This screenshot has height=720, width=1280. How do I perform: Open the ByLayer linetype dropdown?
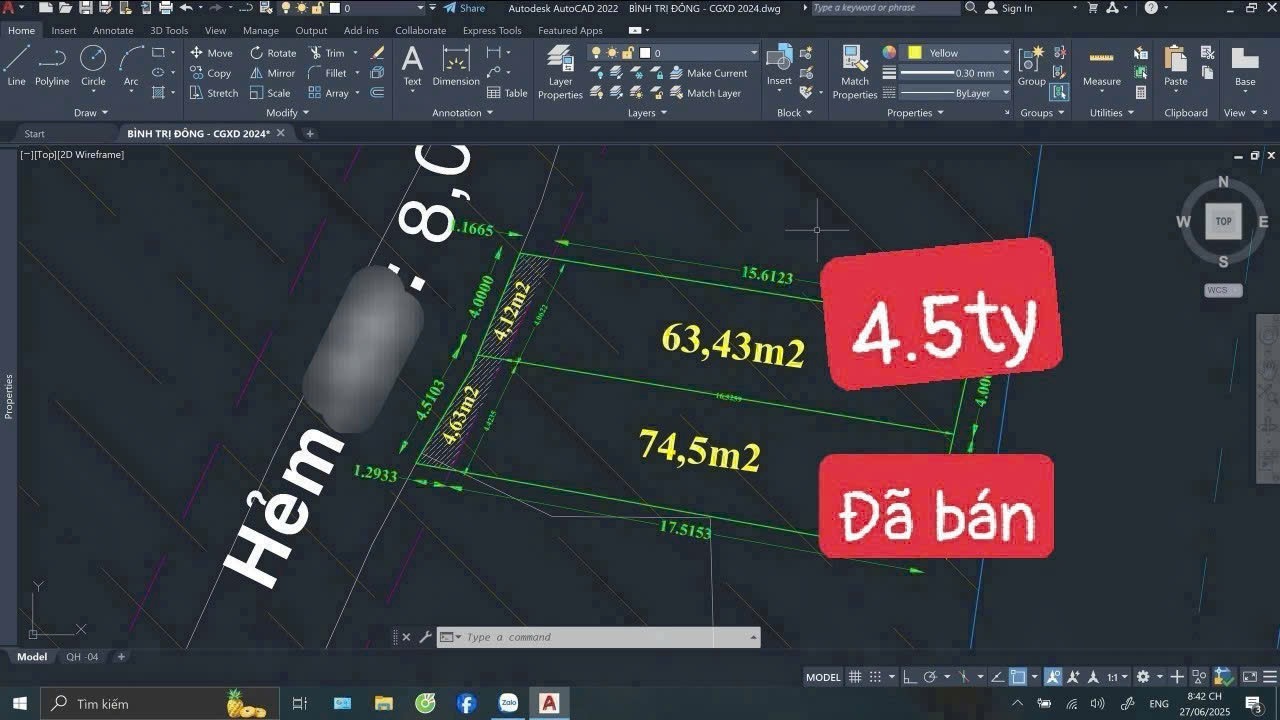pyautogui.click(x=1005, y=93)
